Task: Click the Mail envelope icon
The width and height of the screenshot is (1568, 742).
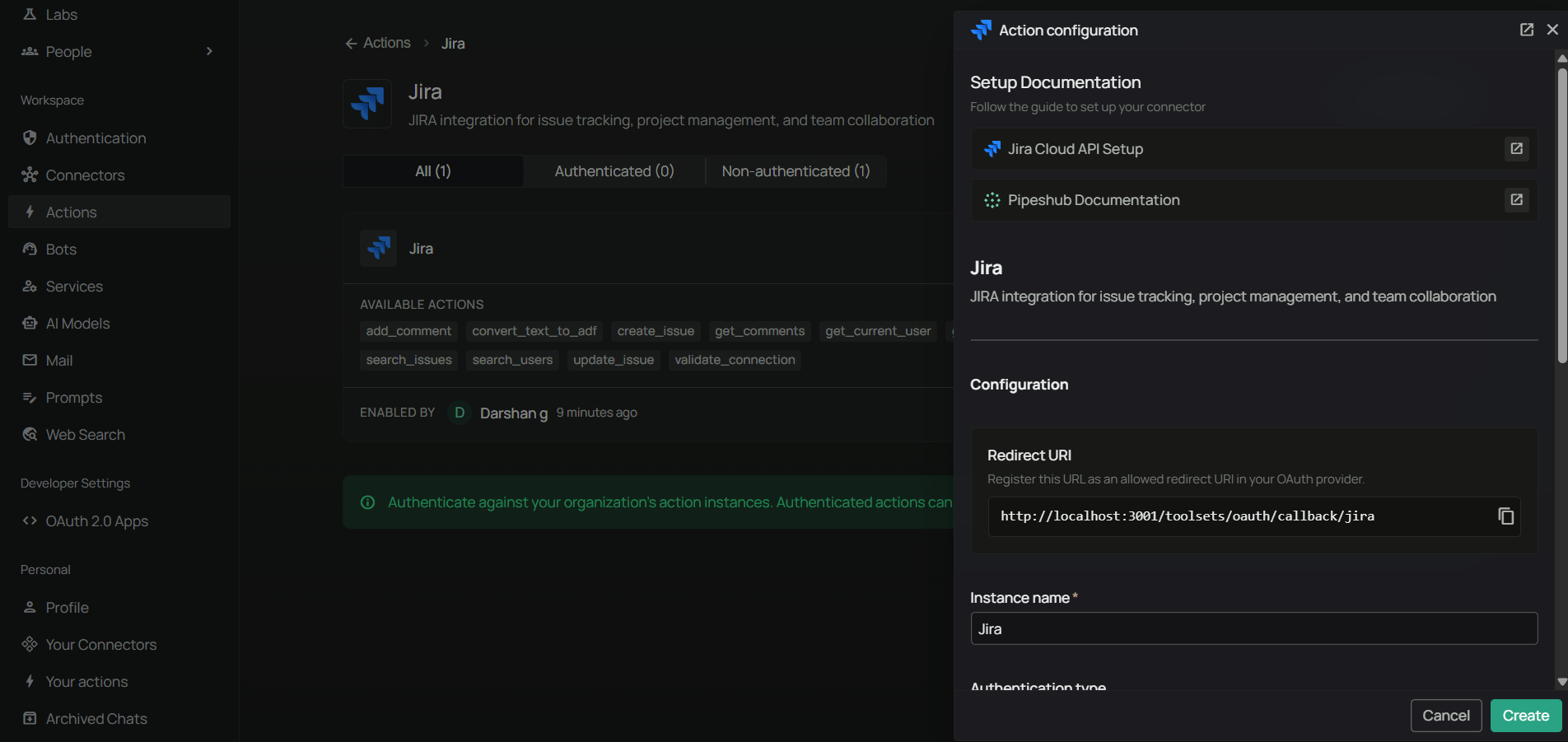Action: coord(30,360)
